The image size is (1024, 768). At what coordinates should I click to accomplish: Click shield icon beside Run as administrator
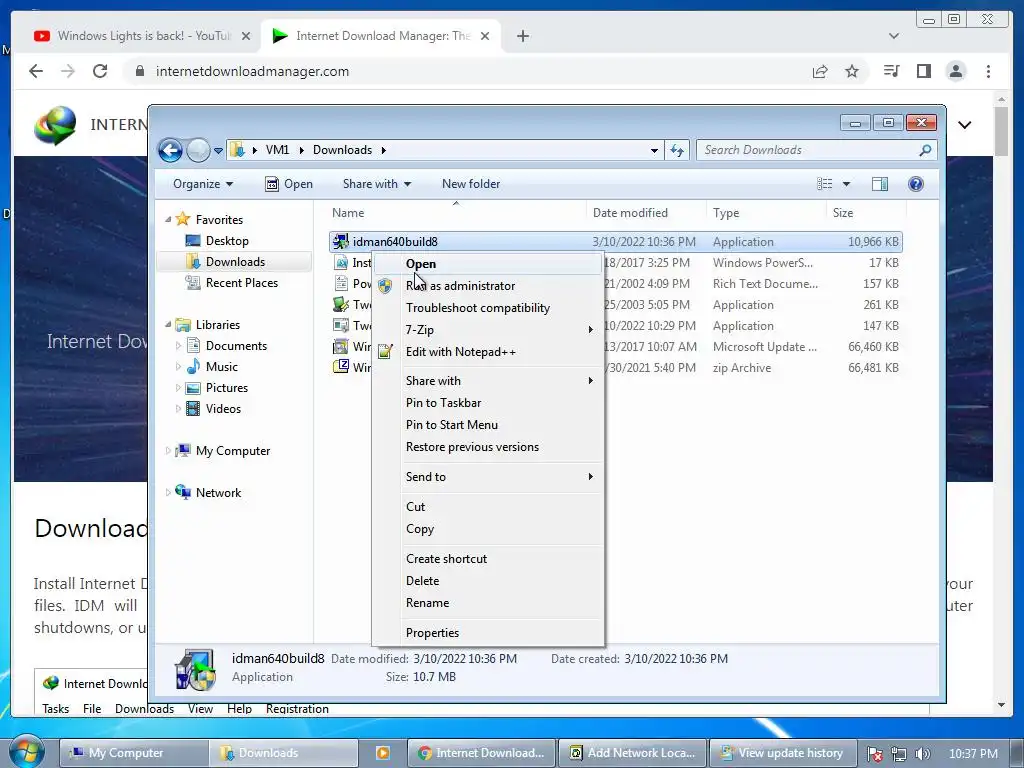385,286
